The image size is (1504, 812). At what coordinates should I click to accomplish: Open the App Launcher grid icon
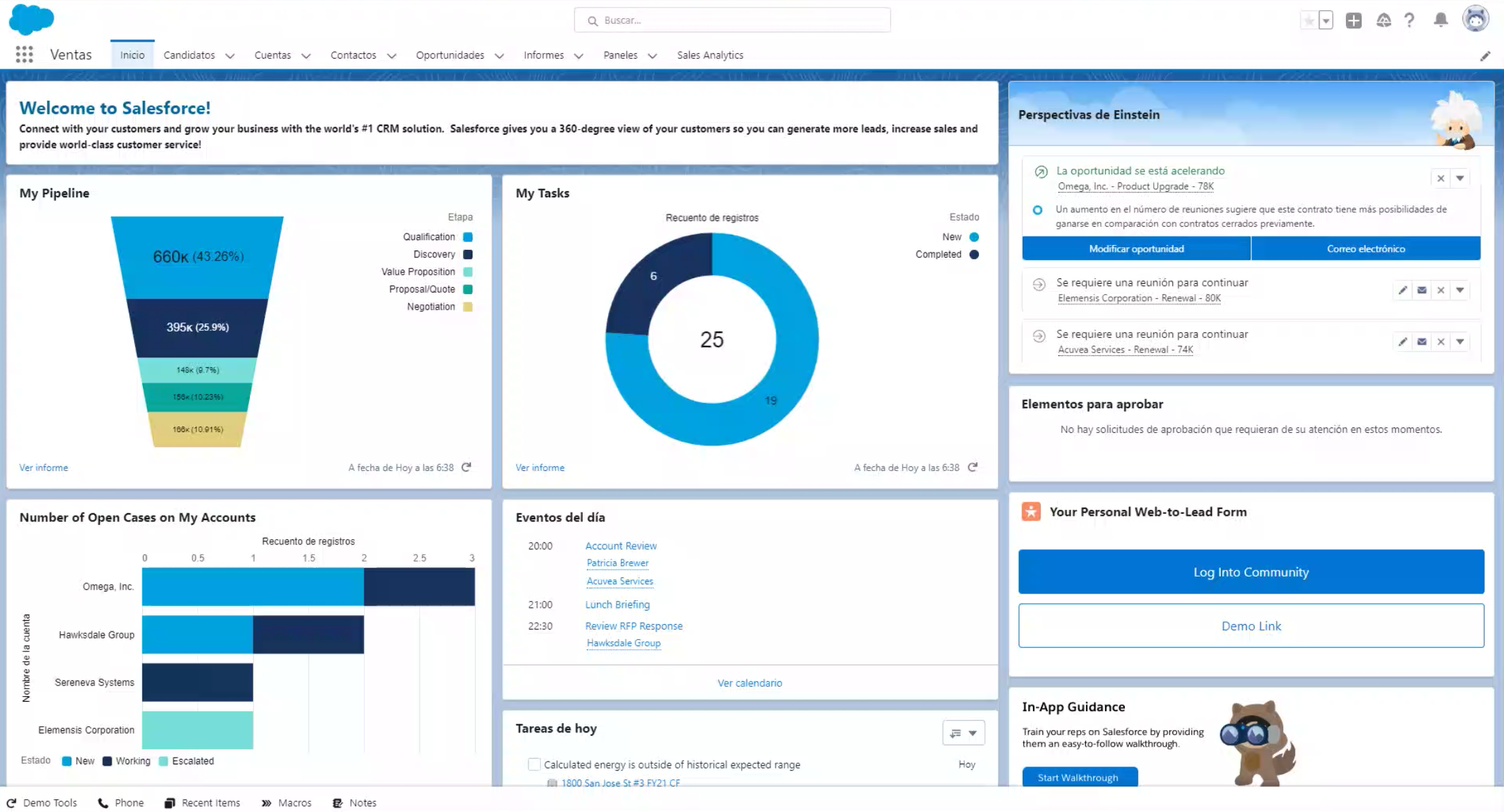coord(25,55)
